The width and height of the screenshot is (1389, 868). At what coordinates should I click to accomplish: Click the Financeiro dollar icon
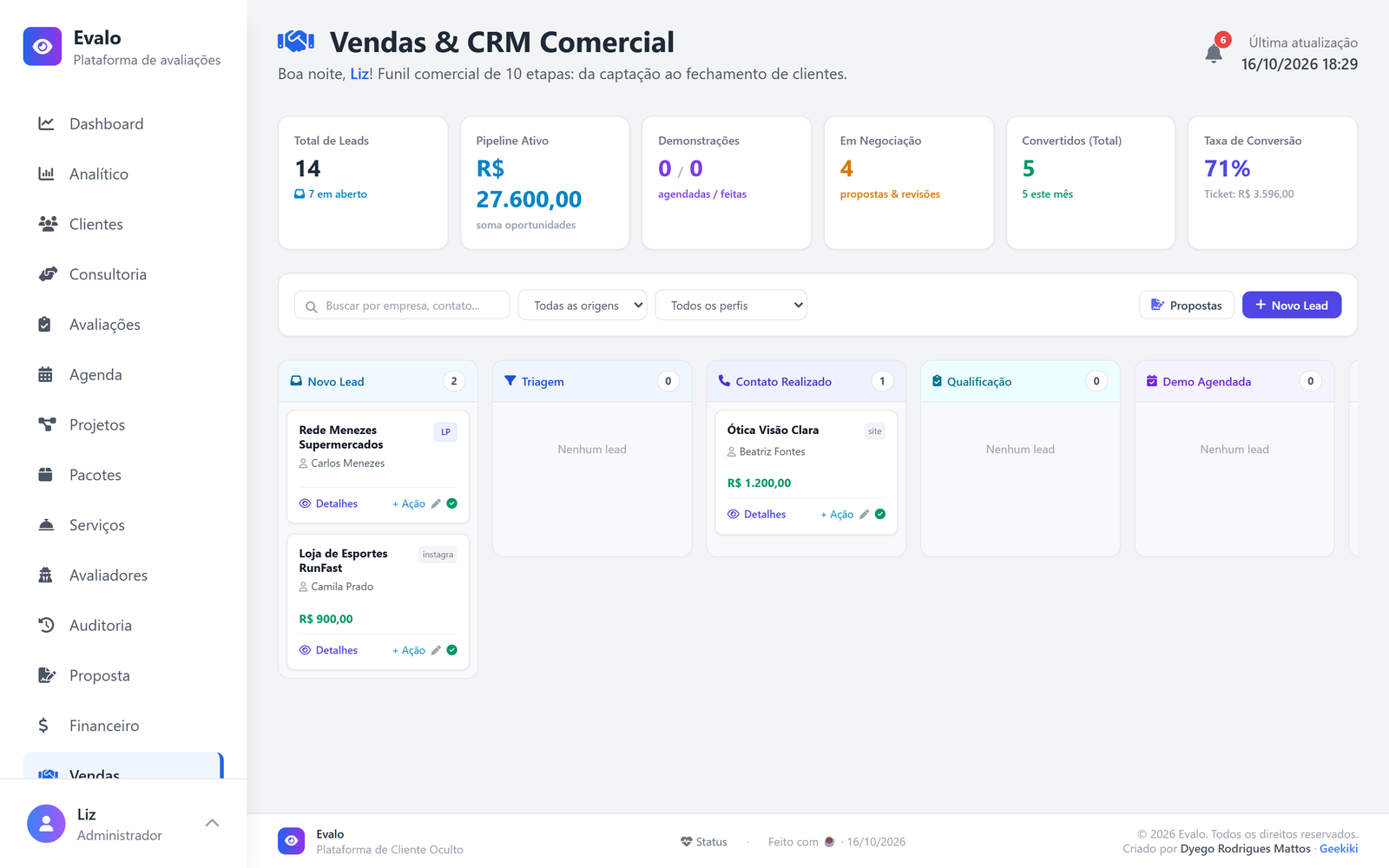(x=43, y=726)
